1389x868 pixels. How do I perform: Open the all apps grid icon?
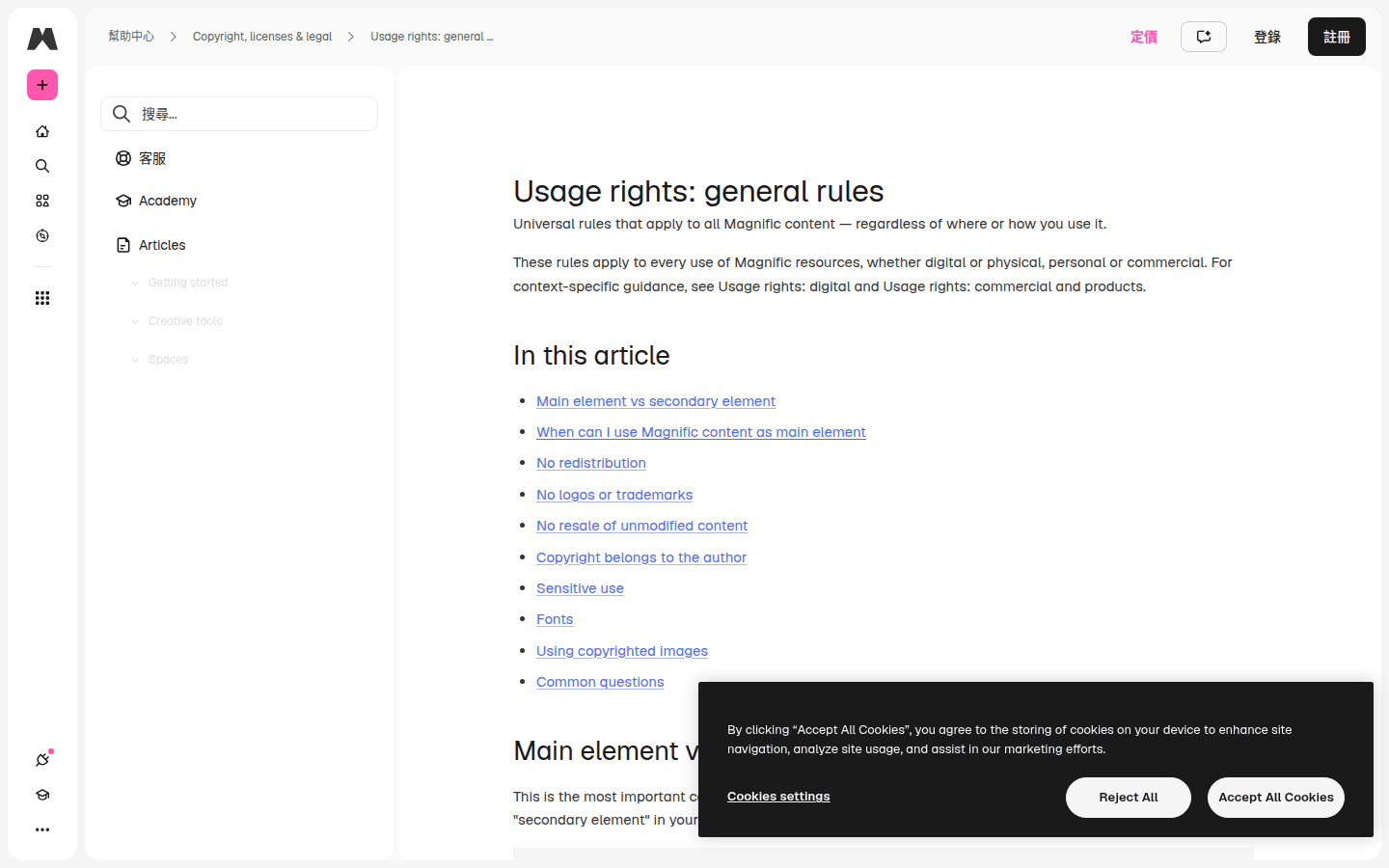[42, 298]
